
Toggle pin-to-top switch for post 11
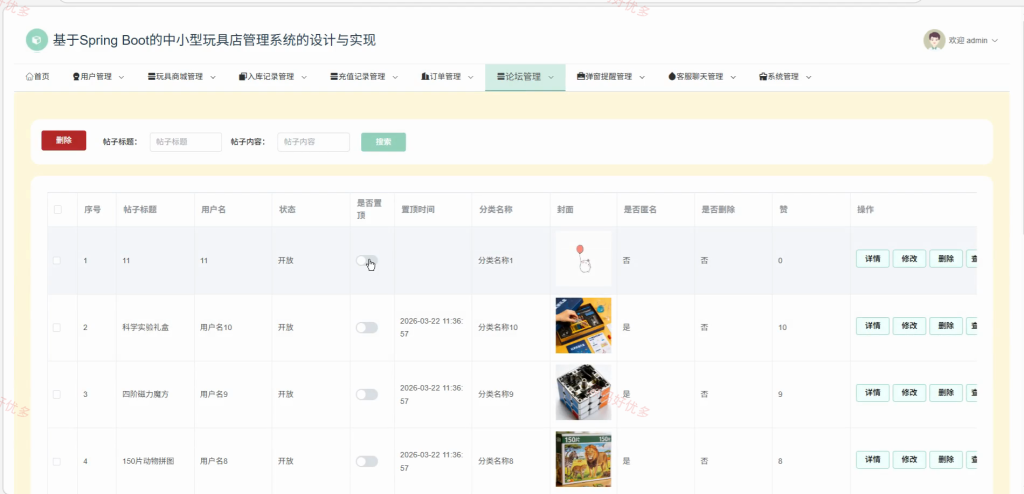[366, 260]
